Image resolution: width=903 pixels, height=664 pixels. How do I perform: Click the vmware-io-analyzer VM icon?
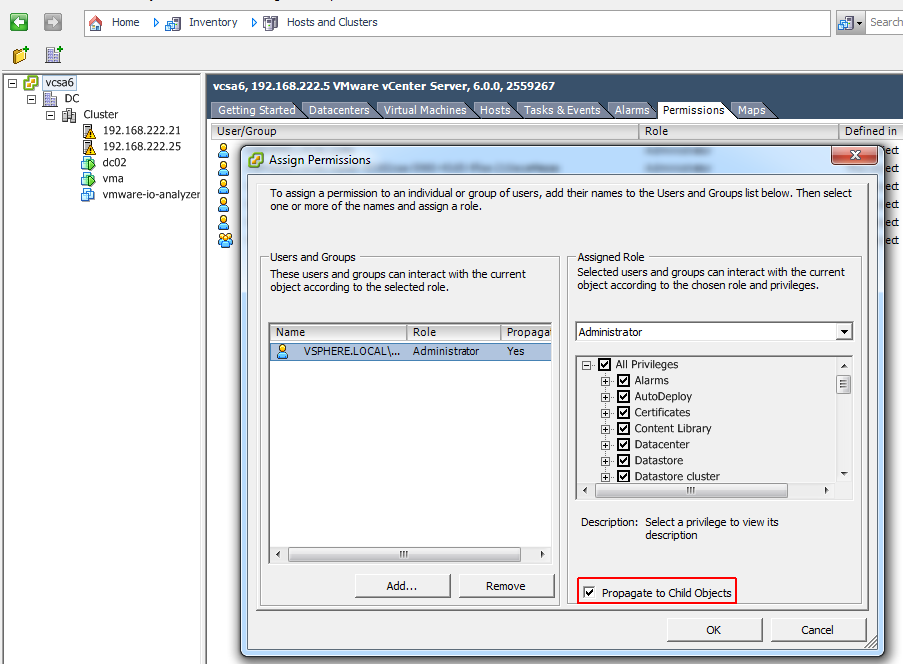[88, 195]
